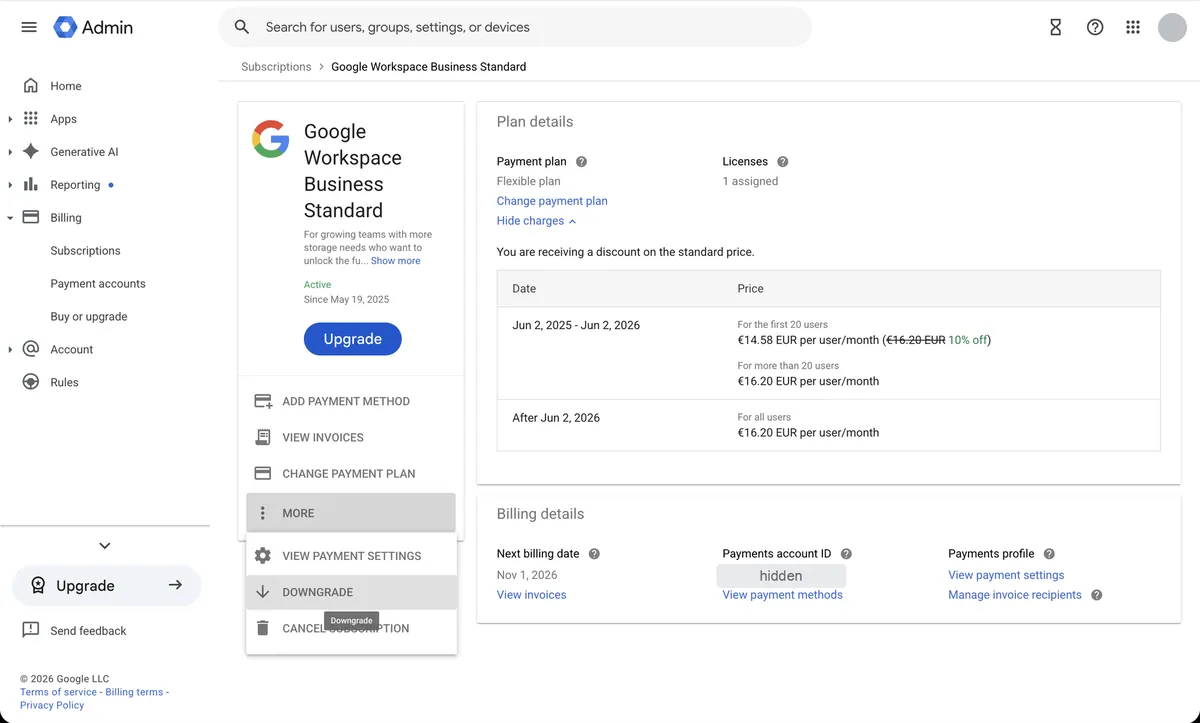Open the Change payment plan link

click(552, 201)
